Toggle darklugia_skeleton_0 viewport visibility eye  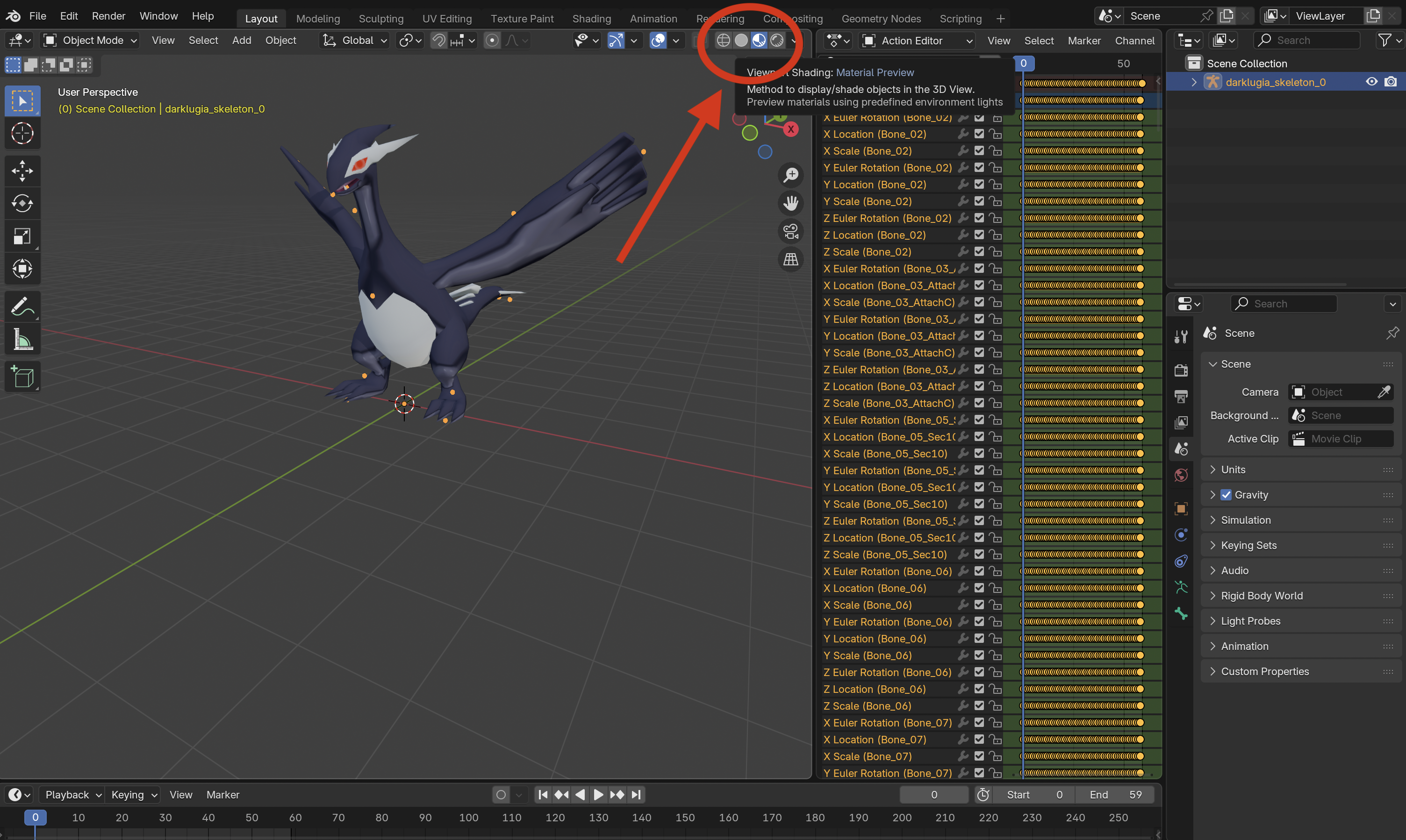[x=1371, y=82]
